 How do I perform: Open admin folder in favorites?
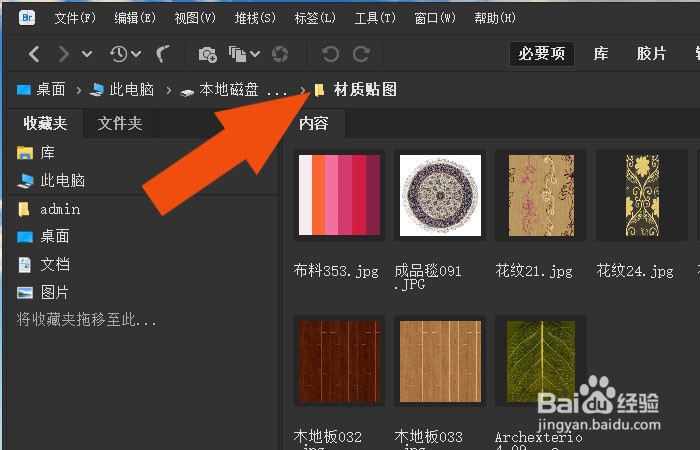(x=48, y=209)
